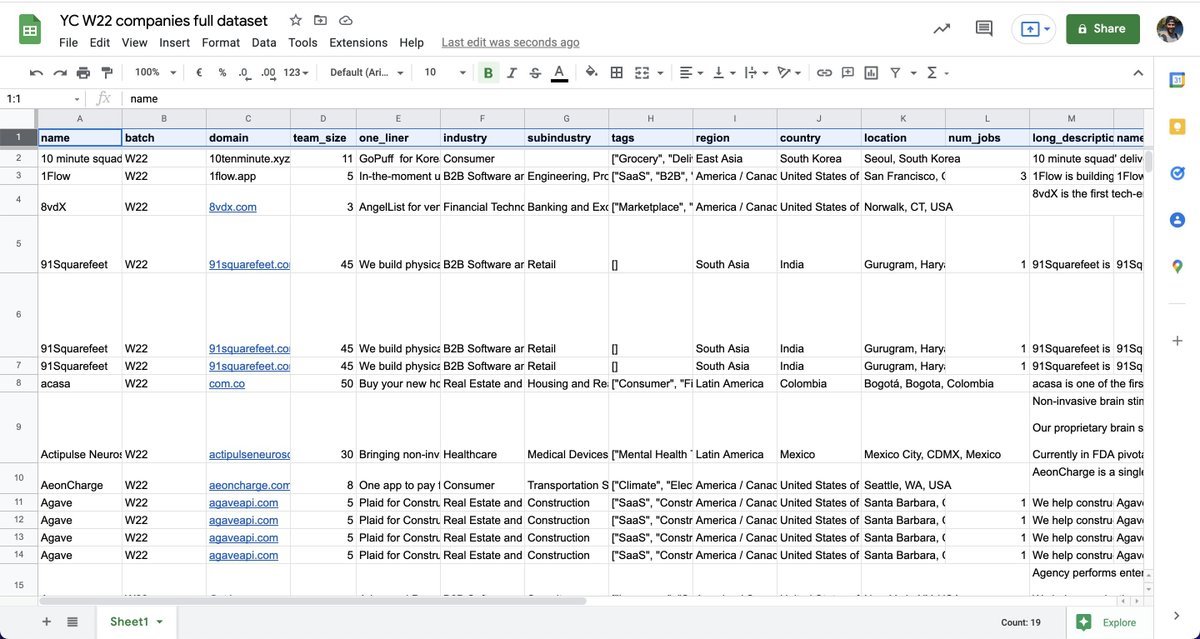Open the View menu
Viewport: 1200px width, 639px height.
(135, 43)
